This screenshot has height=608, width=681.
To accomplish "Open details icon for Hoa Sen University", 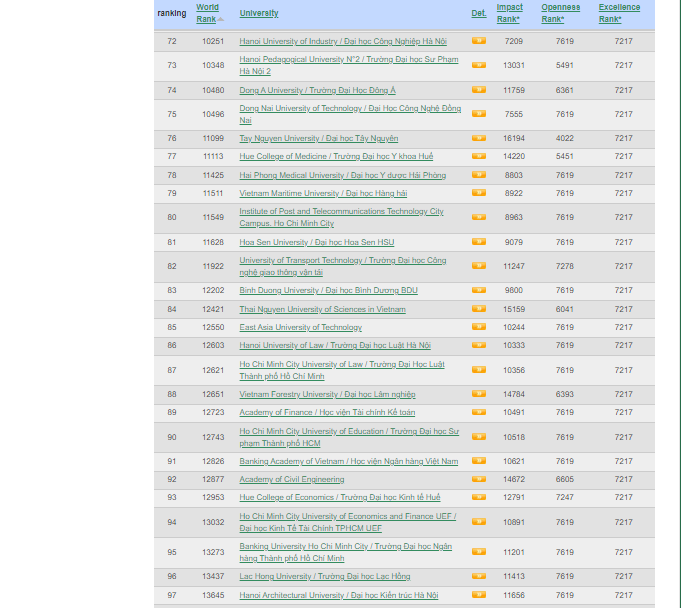I will 479,241.
